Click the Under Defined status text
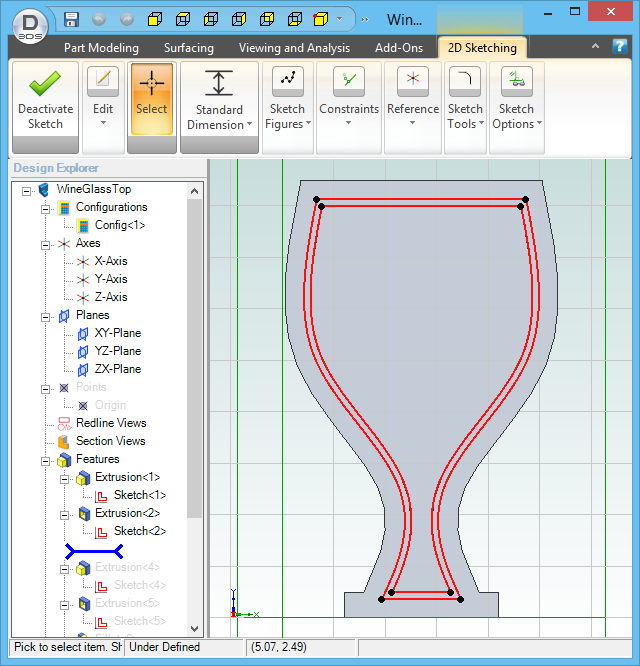This screenshot has width=640, height=666. pos(164,647)
